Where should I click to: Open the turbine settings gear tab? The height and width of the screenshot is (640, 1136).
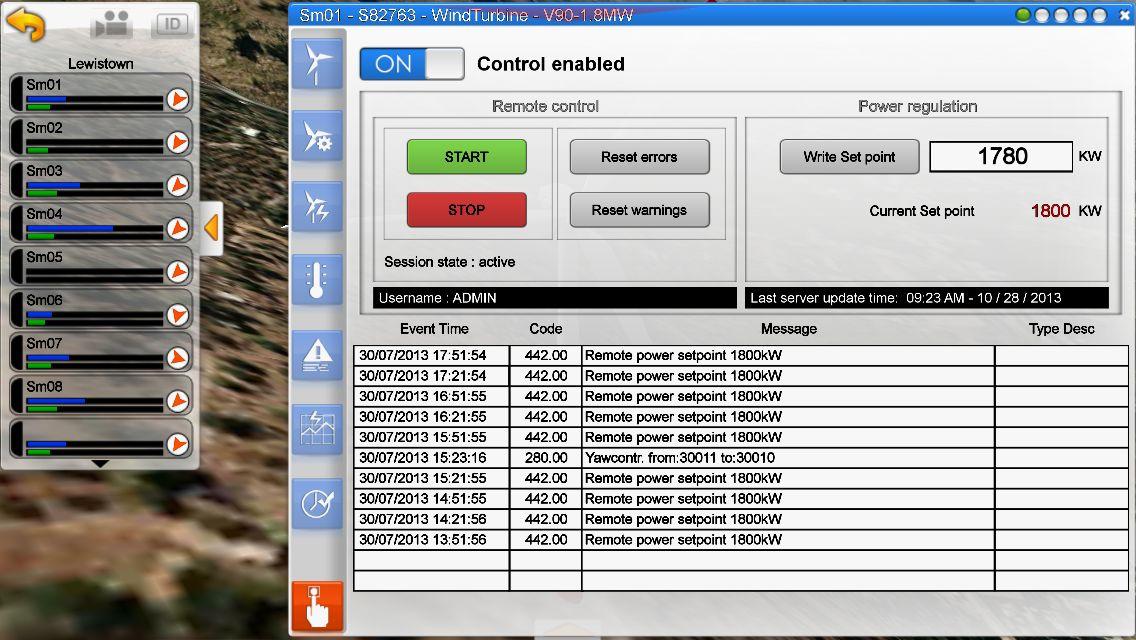coord(317,136)
